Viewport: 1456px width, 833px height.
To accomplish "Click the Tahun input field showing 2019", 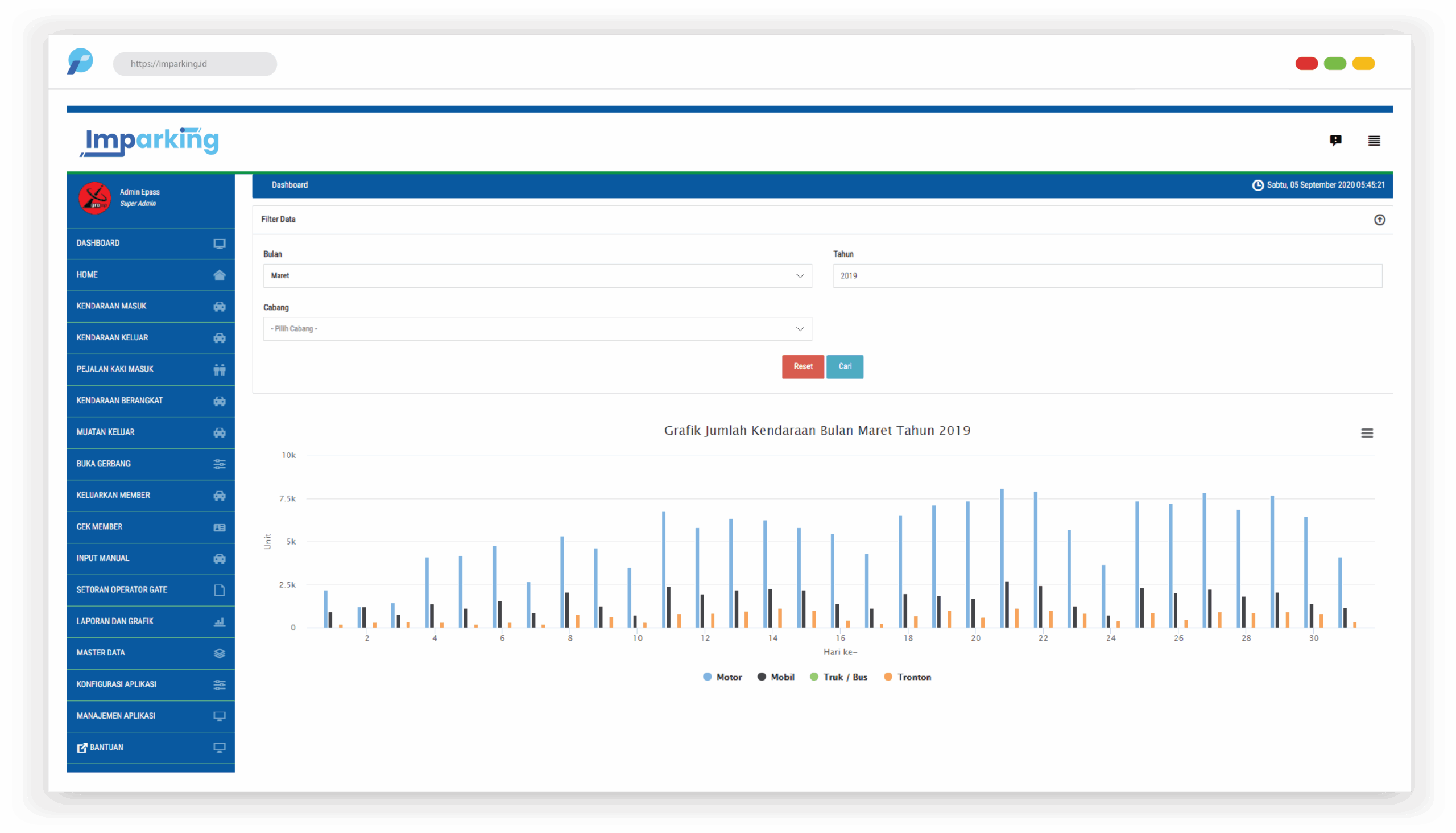I will pos(1107,276).
